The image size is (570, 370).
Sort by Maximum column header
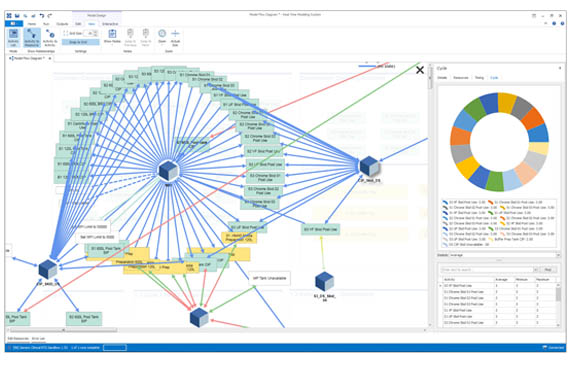point(544,279)
